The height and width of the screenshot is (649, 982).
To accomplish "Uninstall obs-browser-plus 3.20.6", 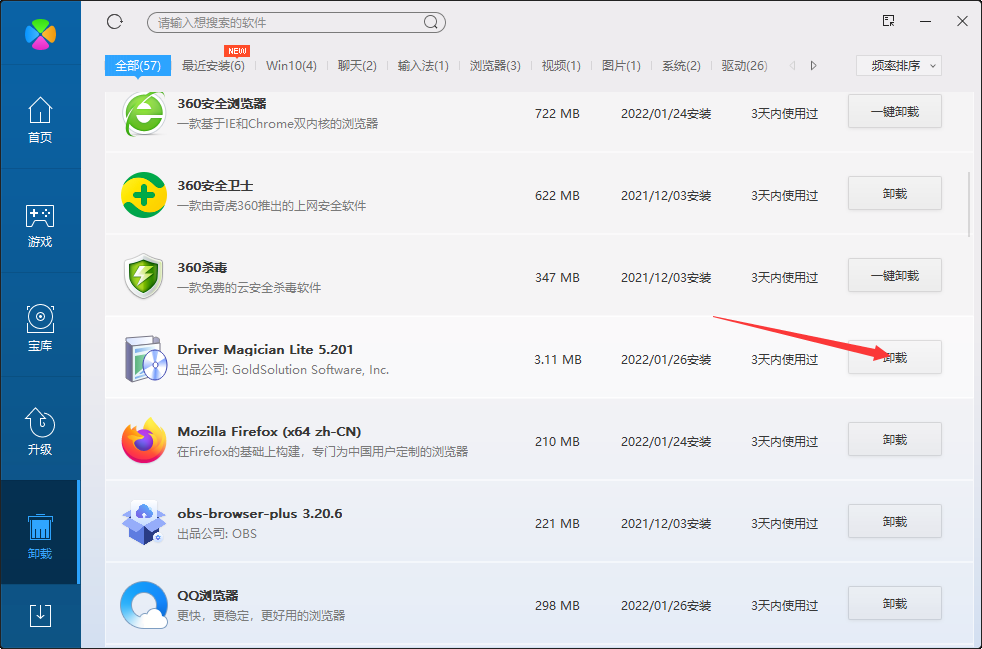I will coord(895,522).
